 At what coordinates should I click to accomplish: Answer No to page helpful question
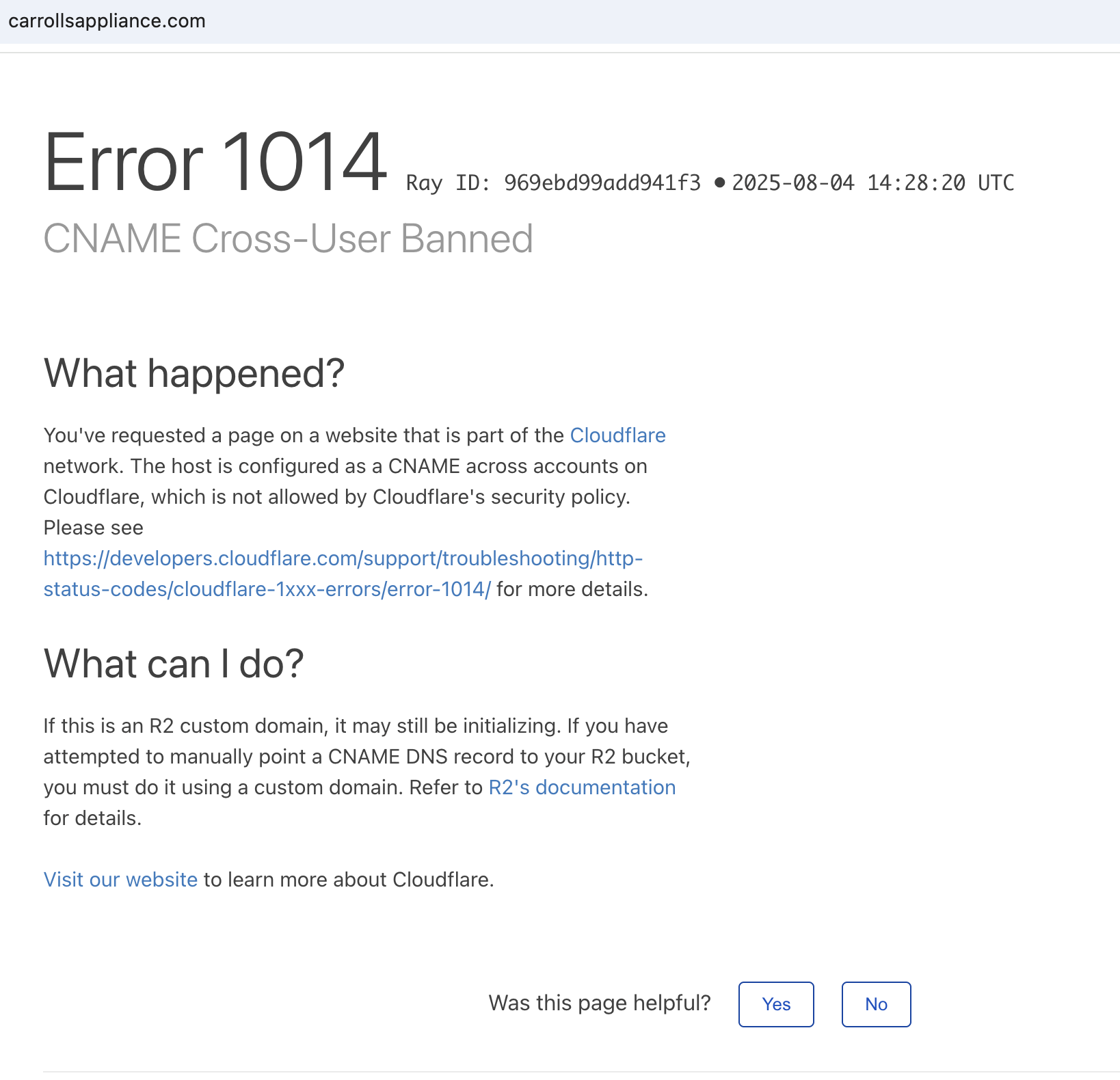876,1004
